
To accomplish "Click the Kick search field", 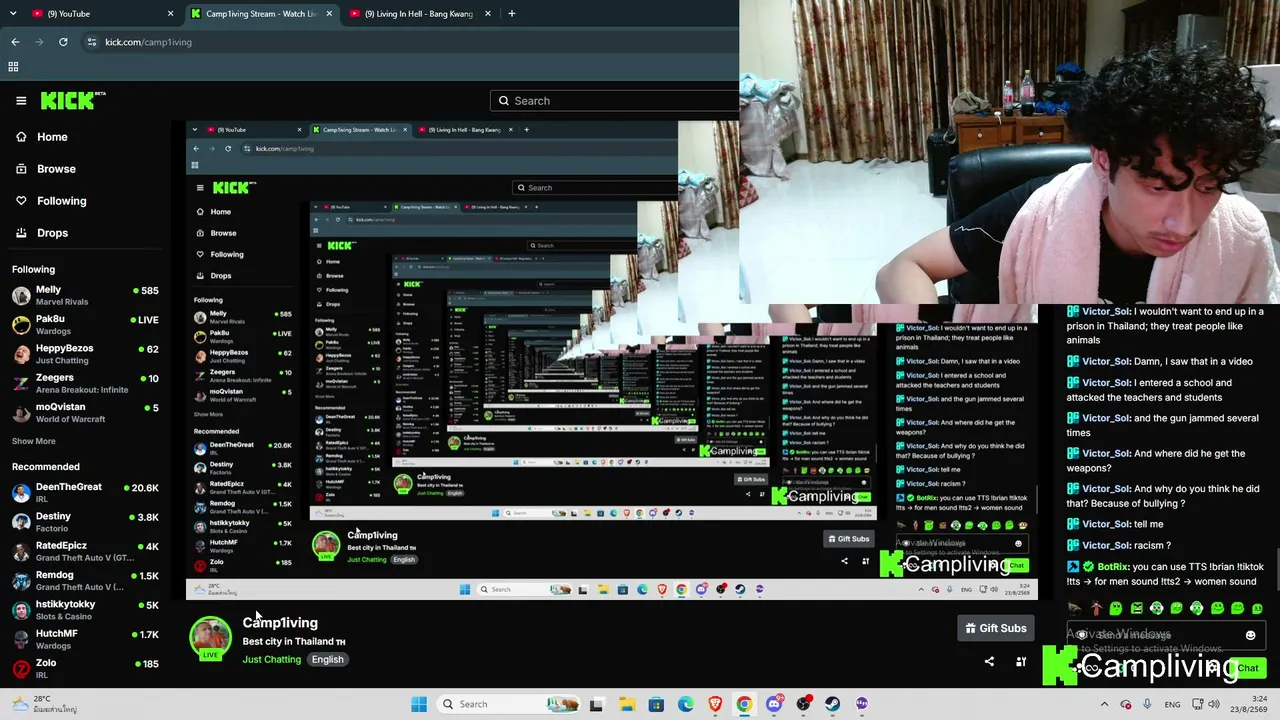I will click(x=614, y=101).
